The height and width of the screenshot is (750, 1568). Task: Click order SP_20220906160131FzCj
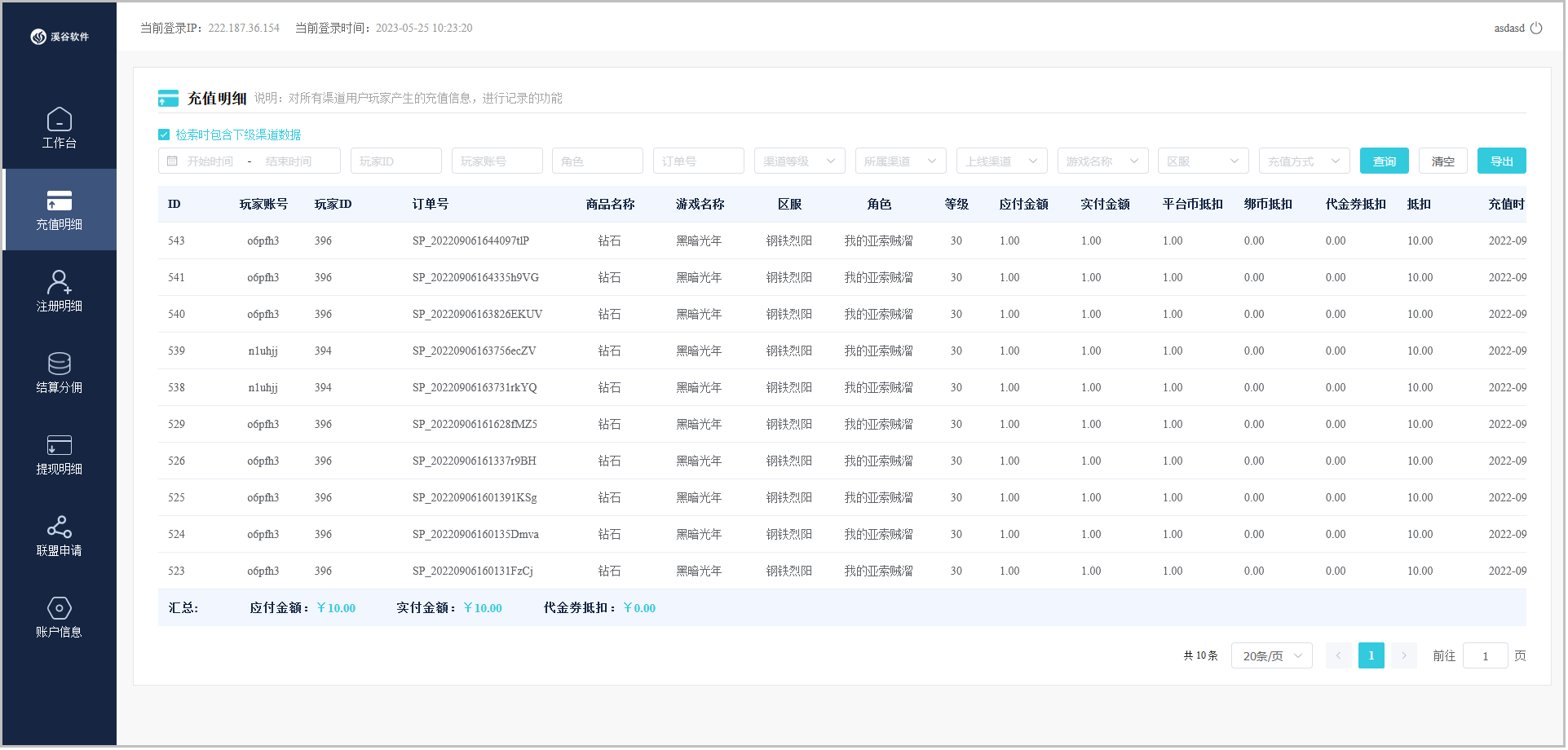(473, 571)
